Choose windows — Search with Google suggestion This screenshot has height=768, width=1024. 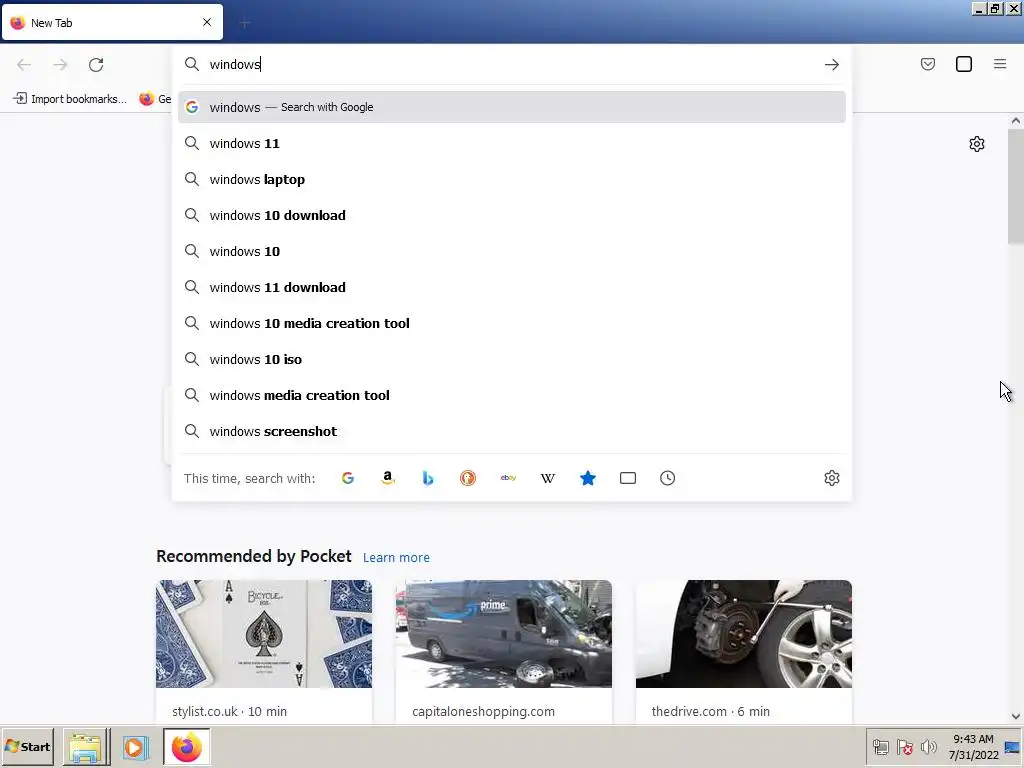[511, 107]
